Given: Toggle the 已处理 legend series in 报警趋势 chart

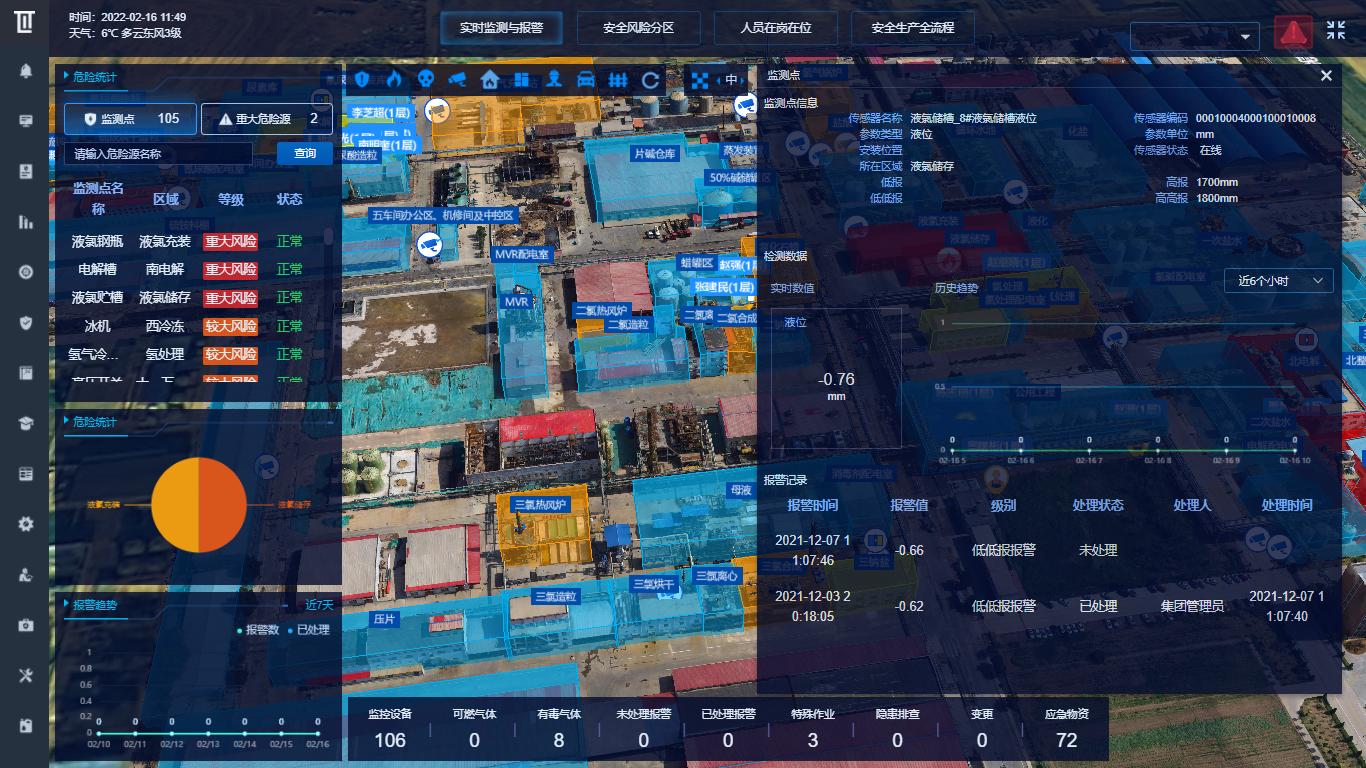Looking at the screenshot, I should 308,630.
